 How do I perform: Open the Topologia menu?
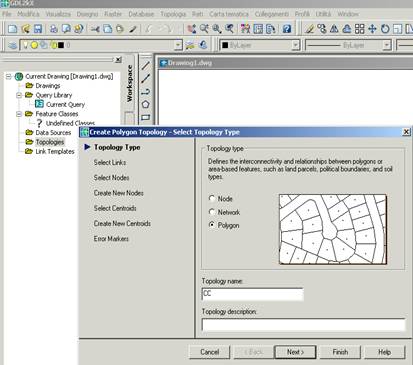tap(173, 14)
